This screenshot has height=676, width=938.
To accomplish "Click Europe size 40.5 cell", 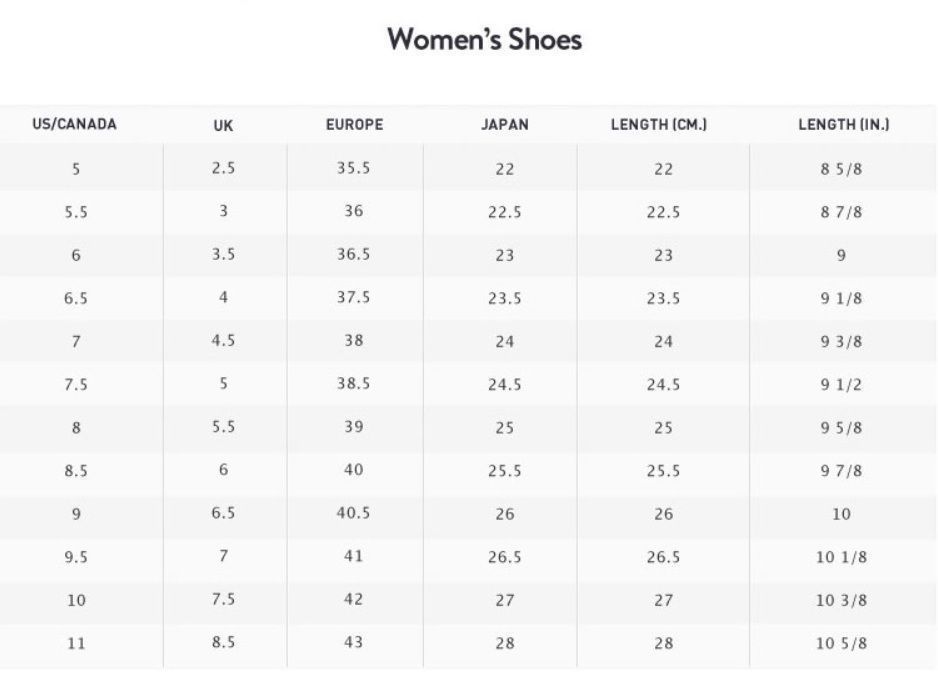I will pos(354,513).
